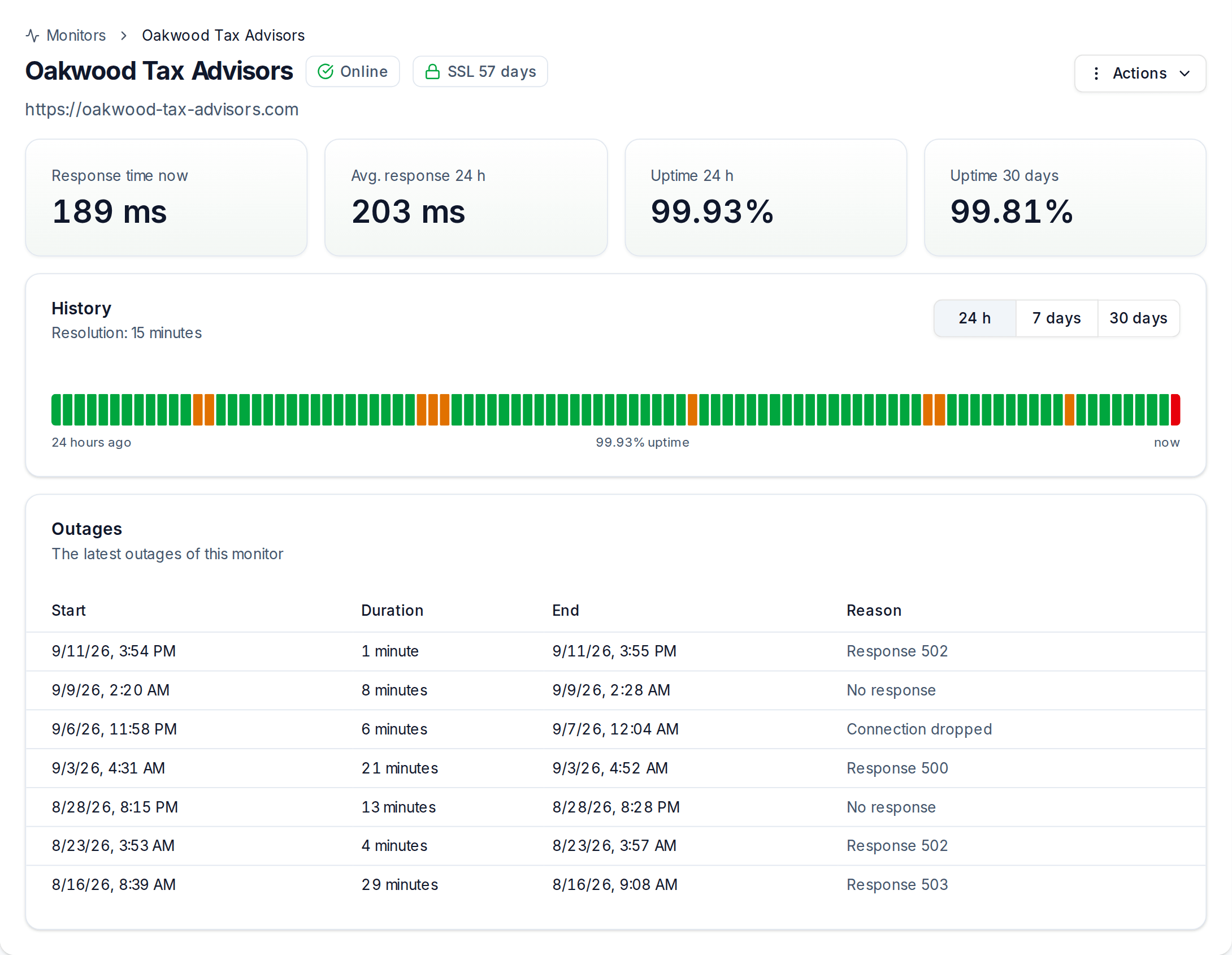Screen dimensions: 1232x955
Task: Select outage row 8/23/26, 3:53 AM
Action: 615,846
